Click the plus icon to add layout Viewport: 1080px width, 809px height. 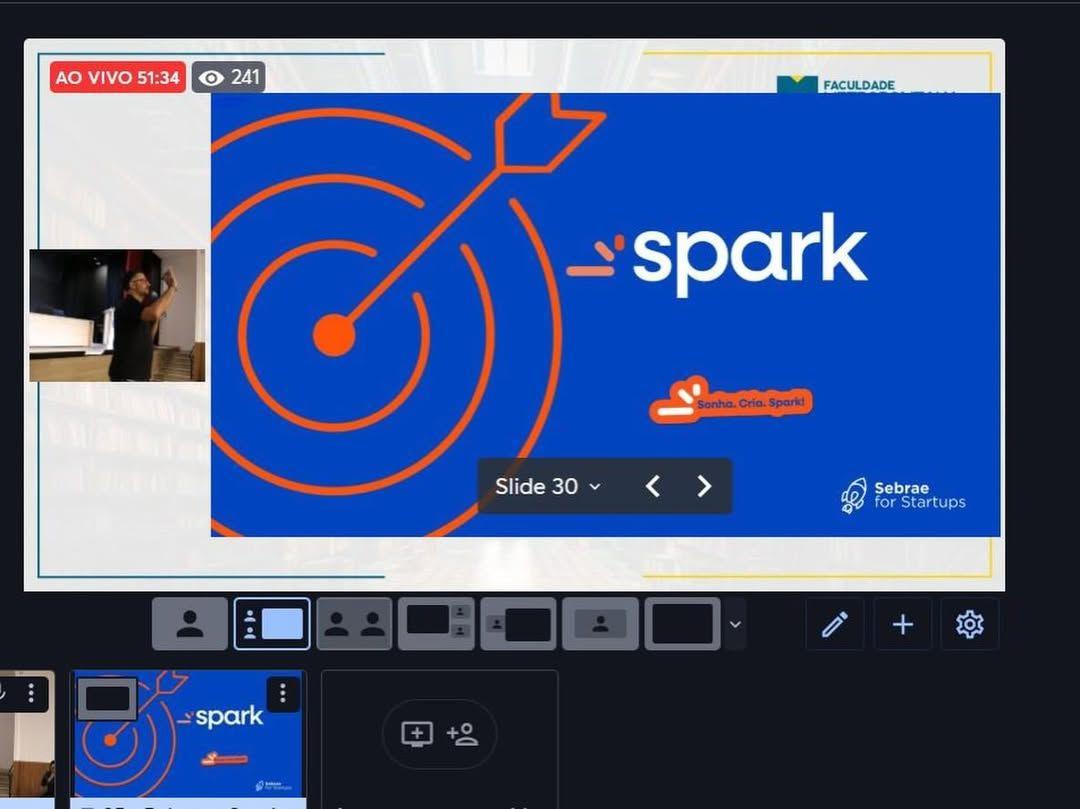click(902, 624)
